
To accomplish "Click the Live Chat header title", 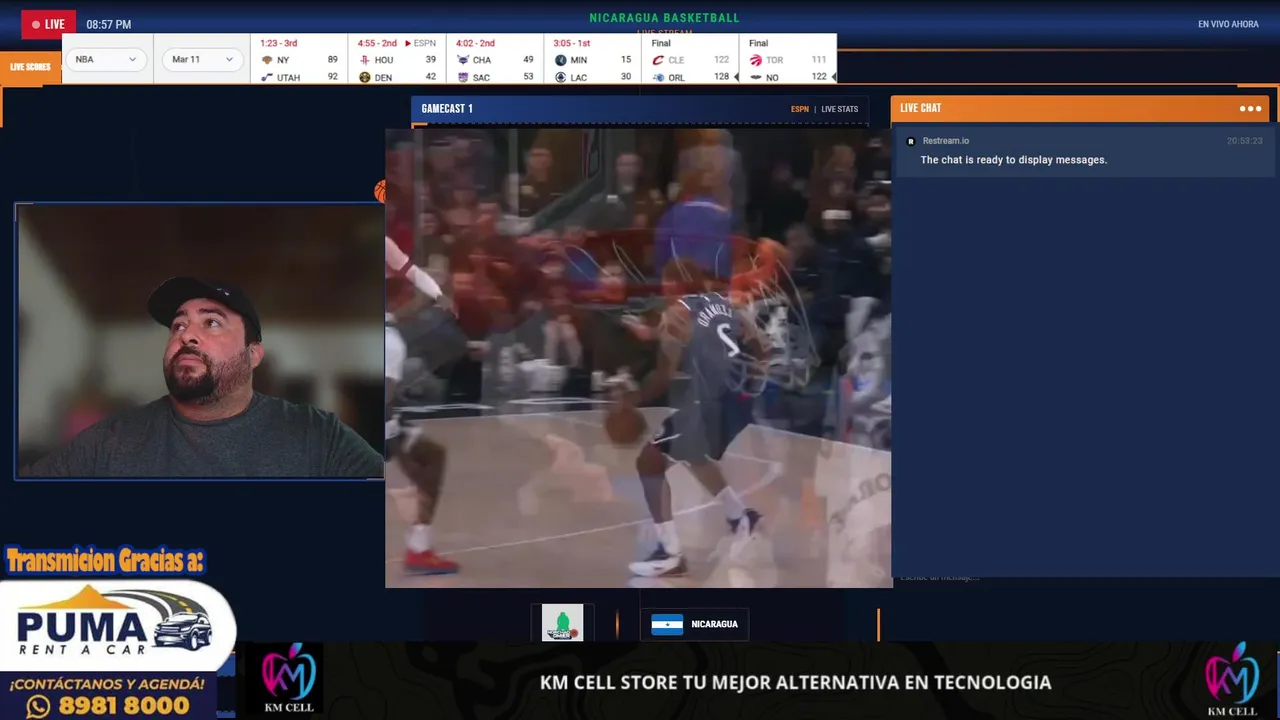I will pos(920,108).
